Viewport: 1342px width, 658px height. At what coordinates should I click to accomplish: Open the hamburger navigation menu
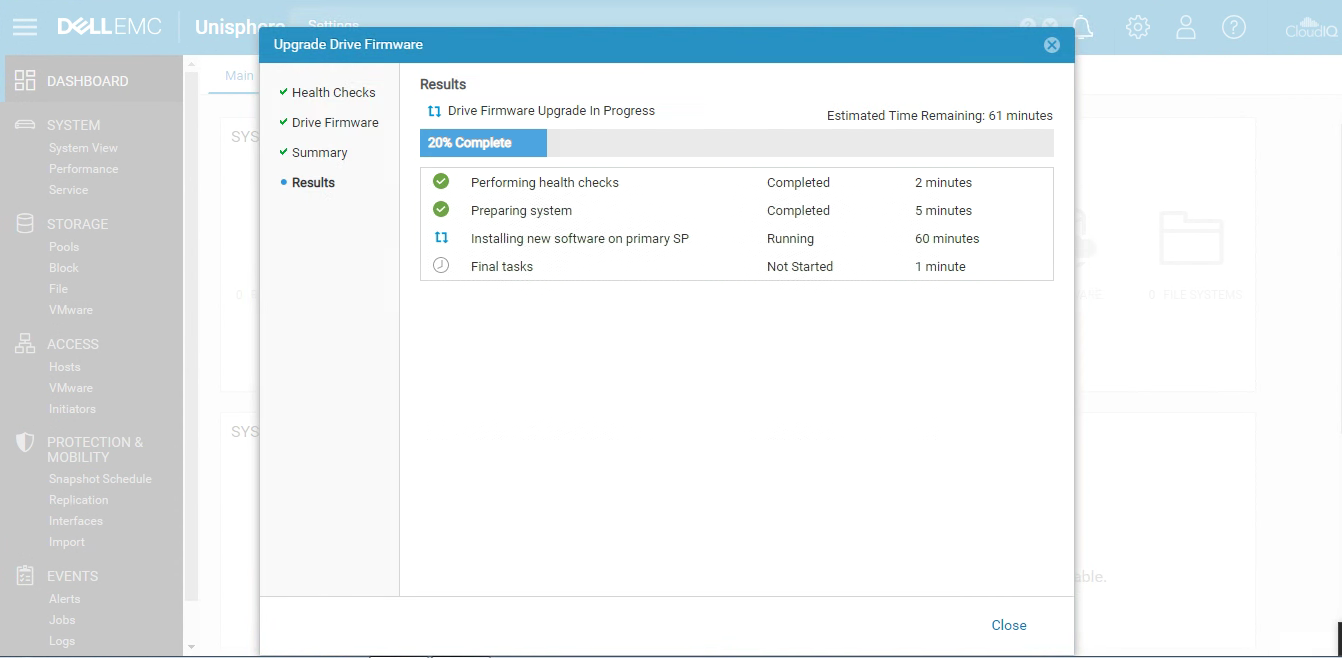(x=25, y=27)
